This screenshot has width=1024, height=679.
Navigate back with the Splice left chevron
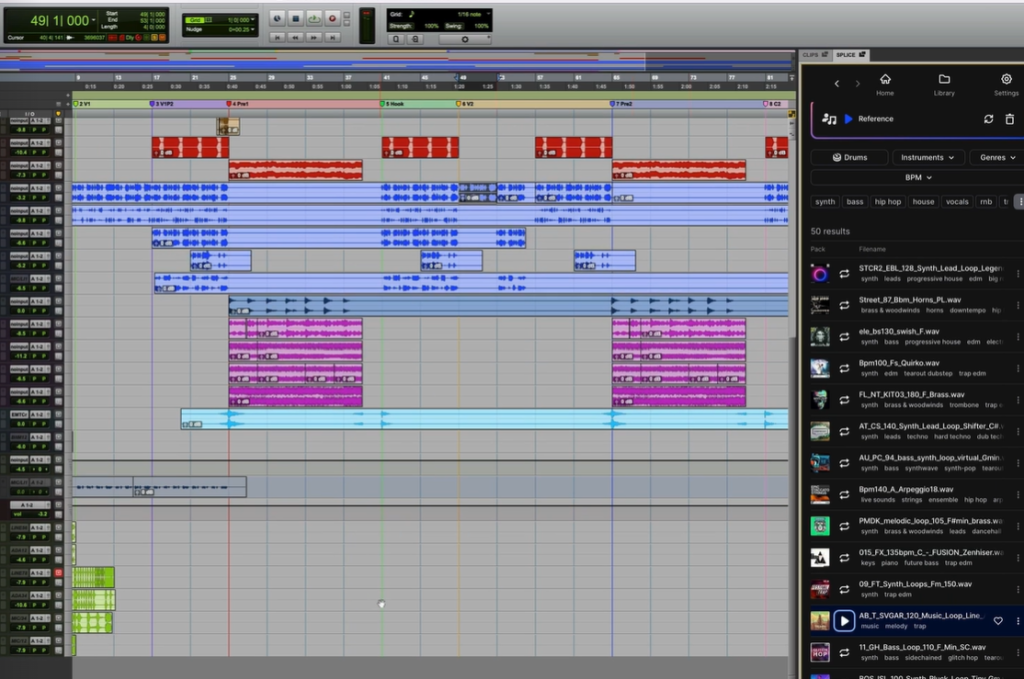(x=837, y=84)
